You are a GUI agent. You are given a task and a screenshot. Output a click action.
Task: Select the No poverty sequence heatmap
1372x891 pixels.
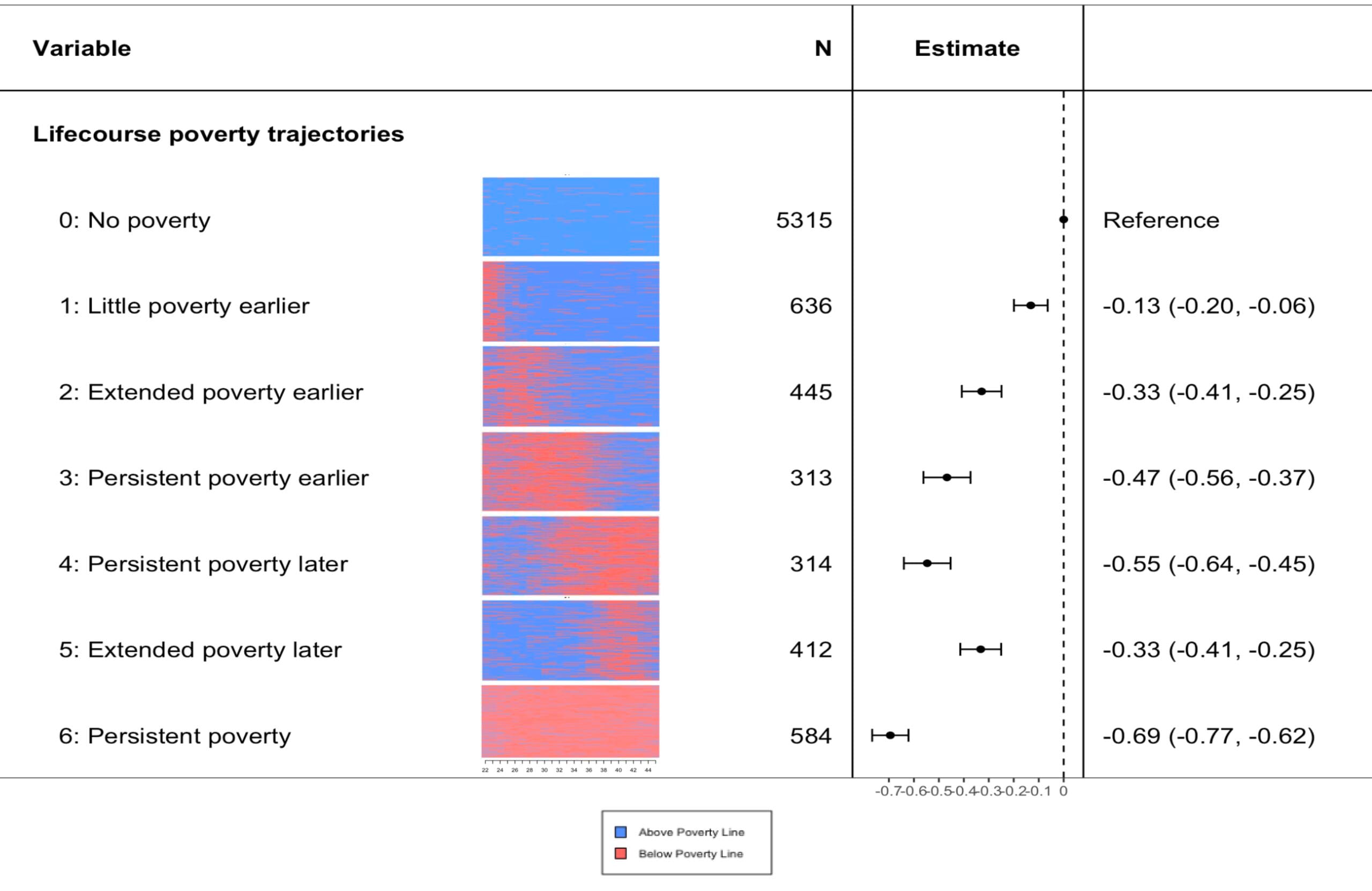tap(571, 216)
